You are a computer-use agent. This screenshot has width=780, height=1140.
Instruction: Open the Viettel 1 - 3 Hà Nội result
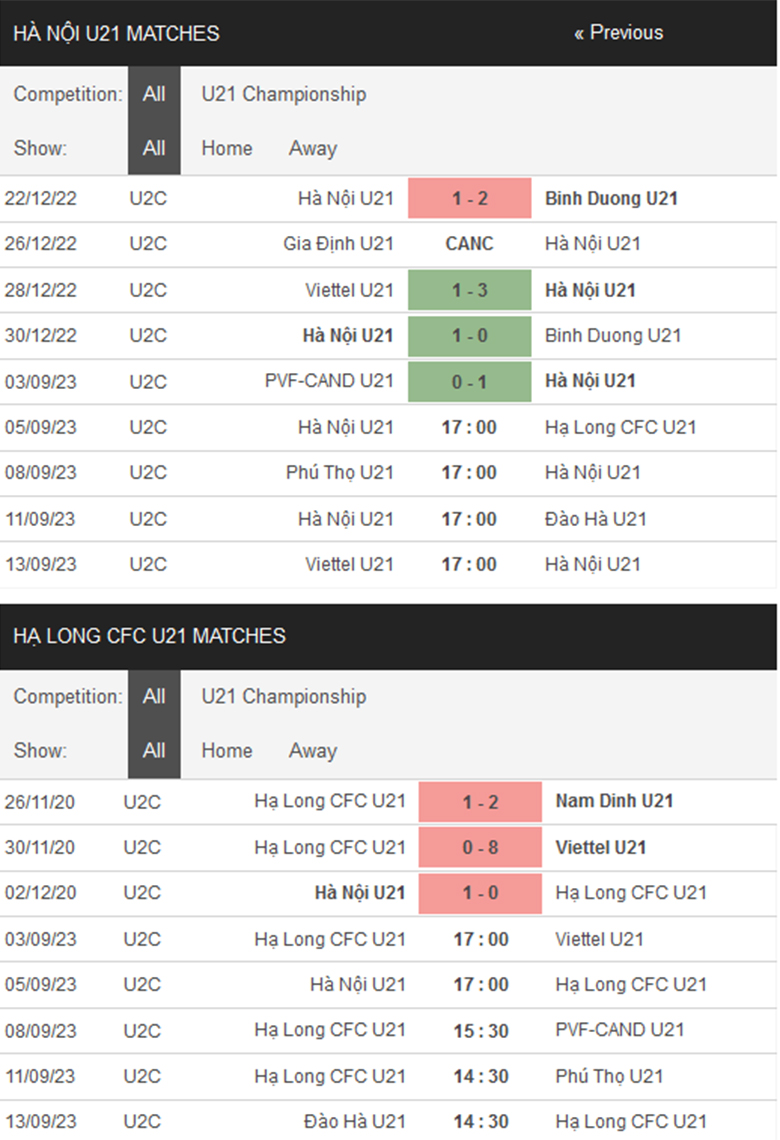470,290
